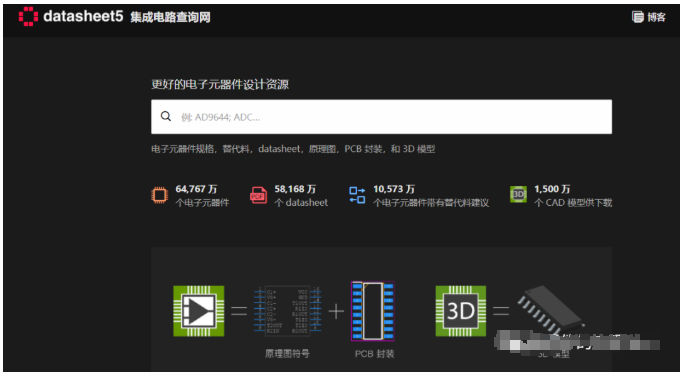
Task: Click the search magnifier icon
Action: pyautogui.click(x=166, y=116)
